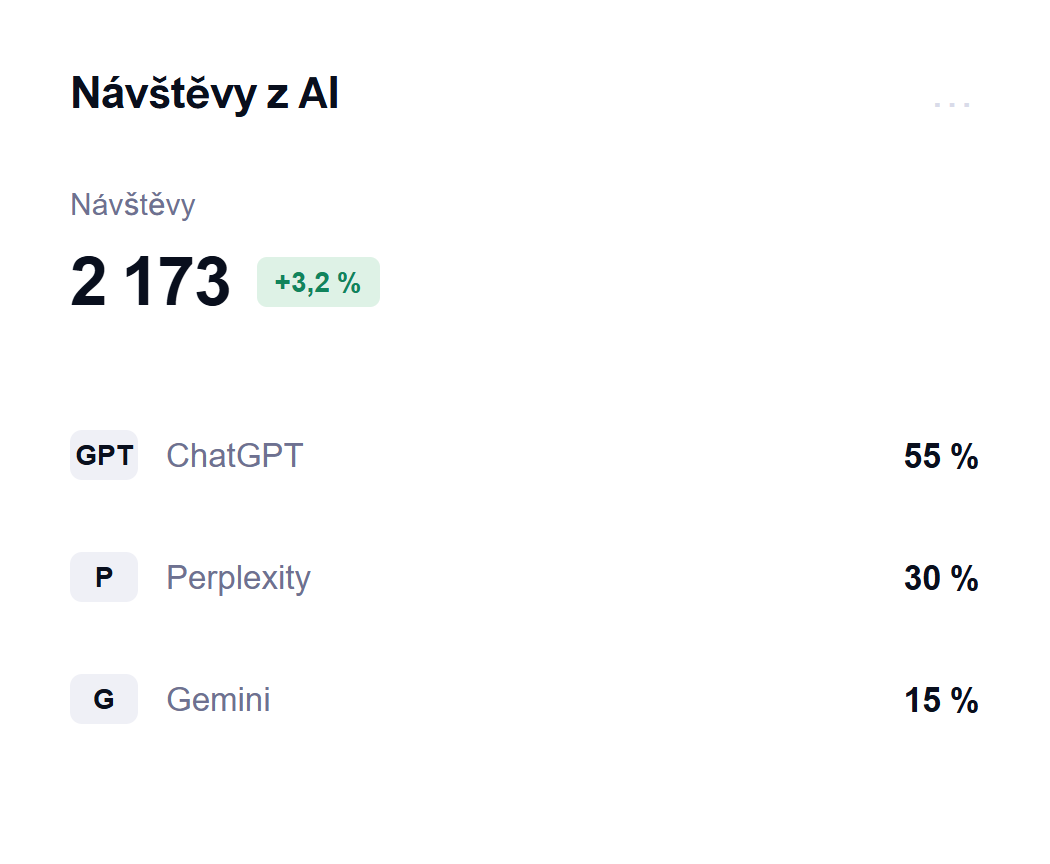Click the word AI in the title
1050x864 pixels.
tap(318, 93)
